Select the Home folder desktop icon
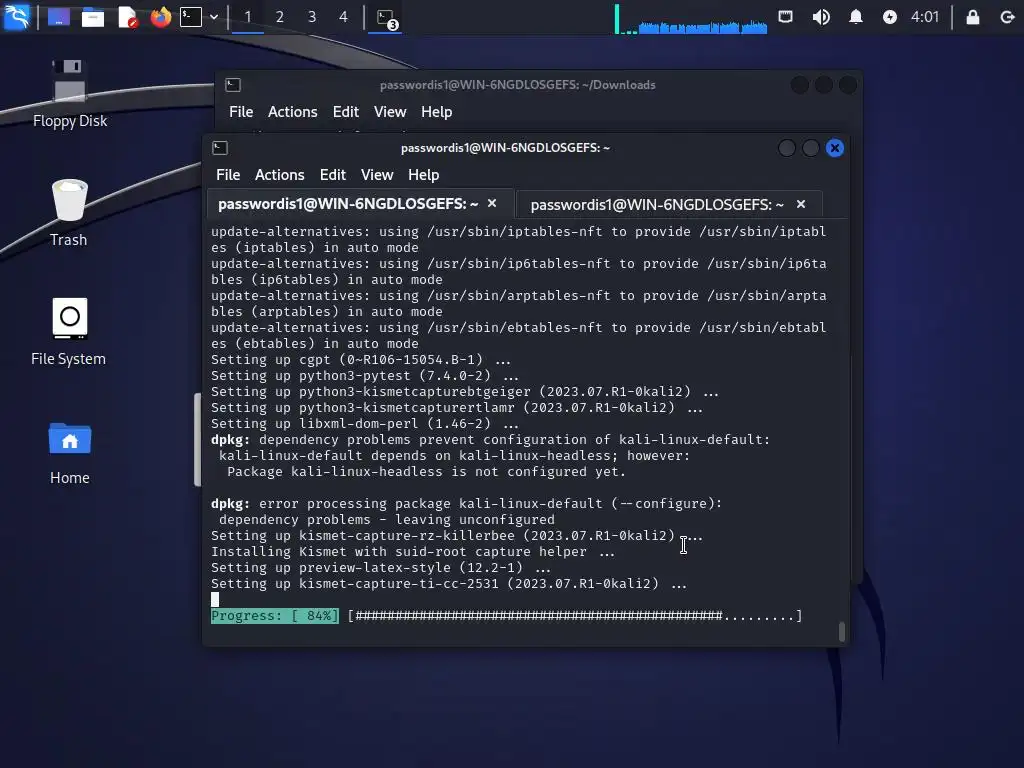This screenshot has height=768, width=1024. (x=69, y=452)
